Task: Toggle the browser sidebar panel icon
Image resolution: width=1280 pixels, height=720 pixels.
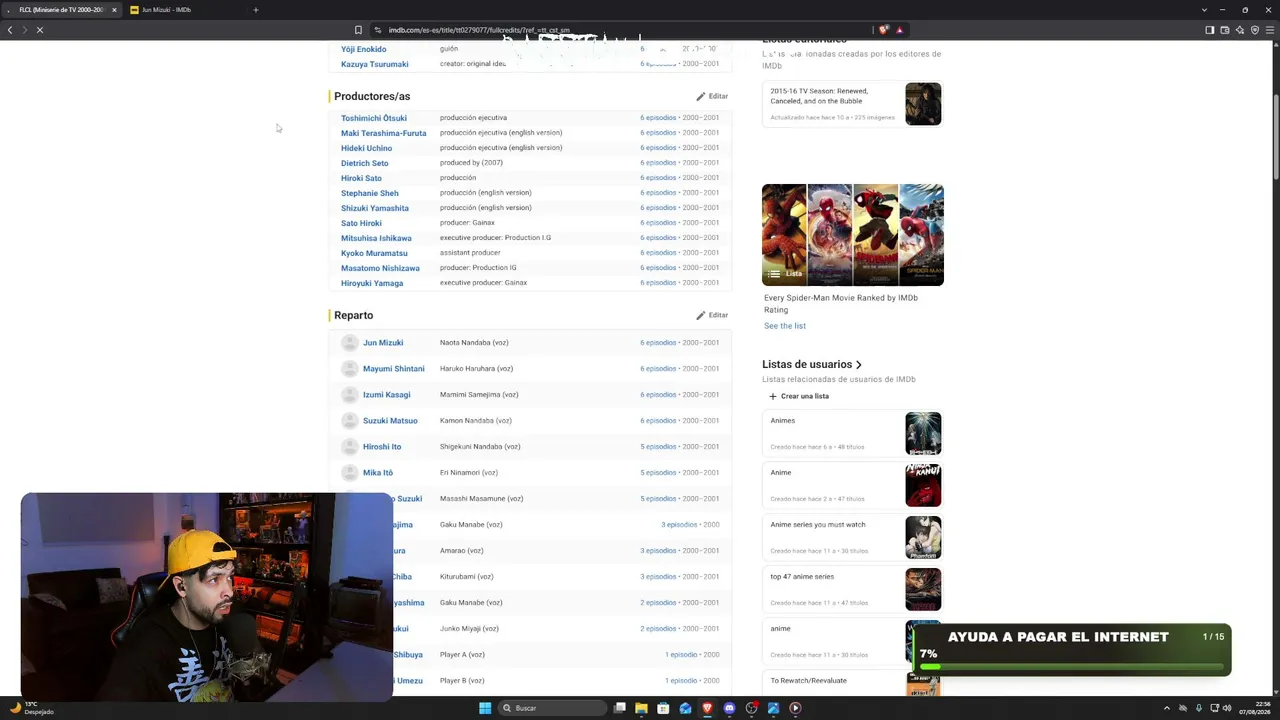Action: pos(1210,30)
